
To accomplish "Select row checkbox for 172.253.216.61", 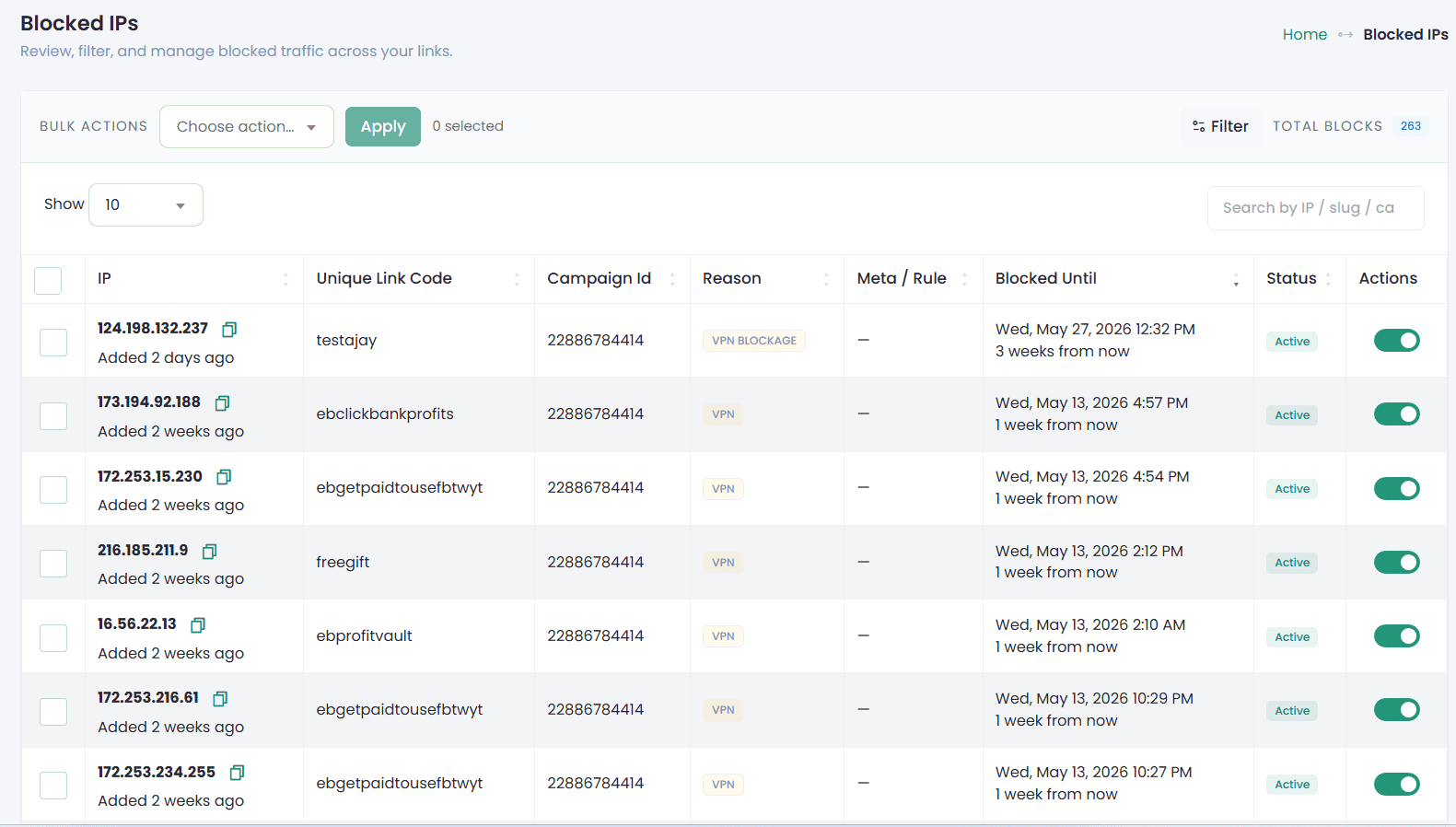I will (53, 711).
